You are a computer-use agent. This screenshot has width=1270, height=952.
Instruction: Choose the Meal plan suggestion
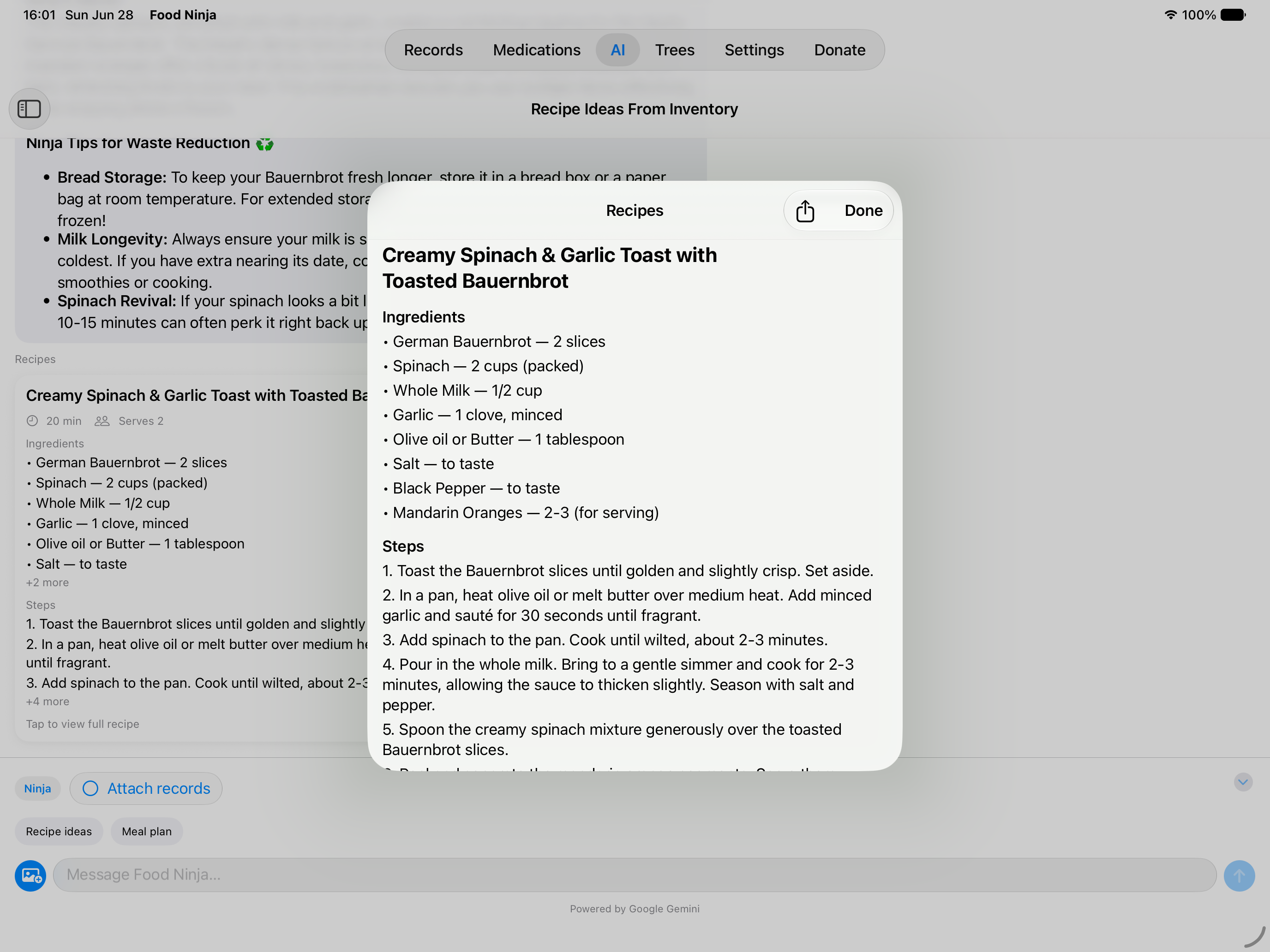click(x=146, y=832)
